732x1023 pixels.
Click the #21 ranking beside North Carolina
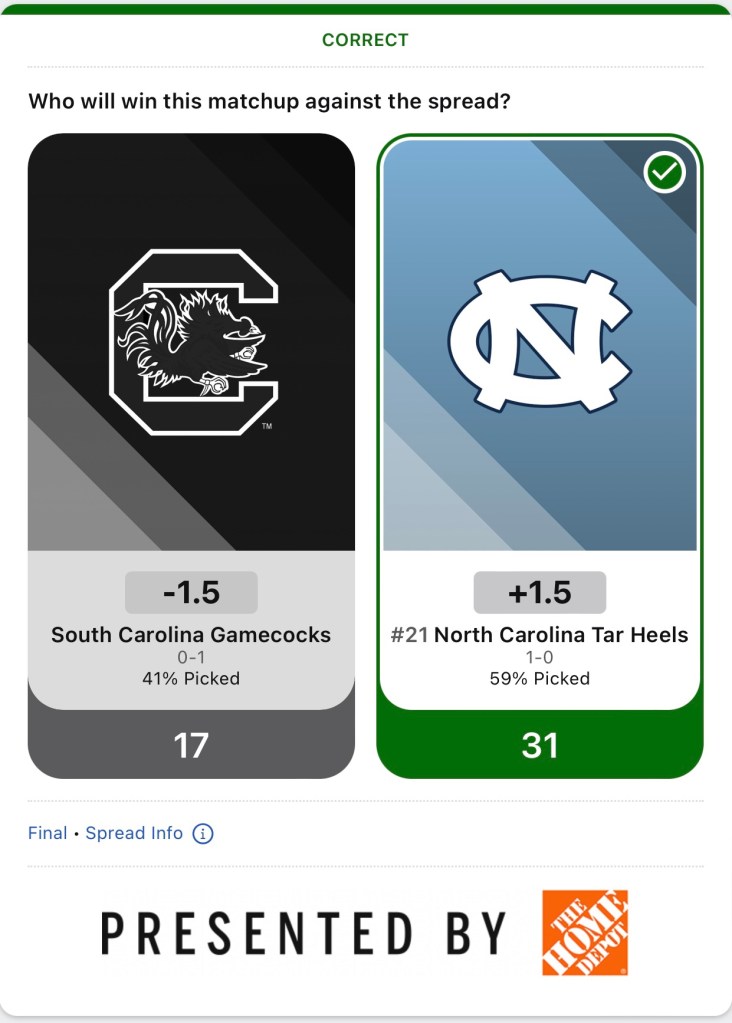[408, 635]
